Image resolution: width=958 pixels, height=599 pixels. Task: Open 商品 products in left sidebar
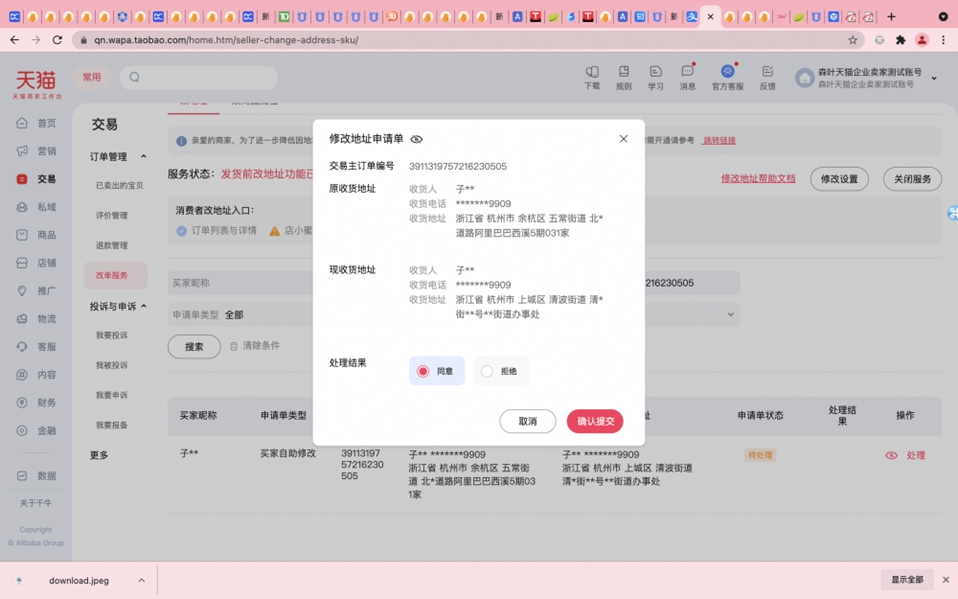(36, 235)
